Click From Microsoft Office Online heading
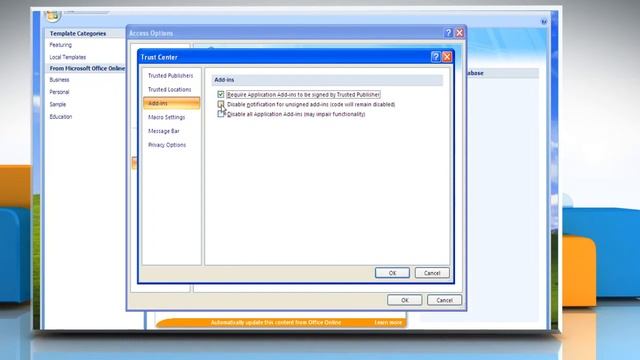640x360 pixels. tap(87, 68)
